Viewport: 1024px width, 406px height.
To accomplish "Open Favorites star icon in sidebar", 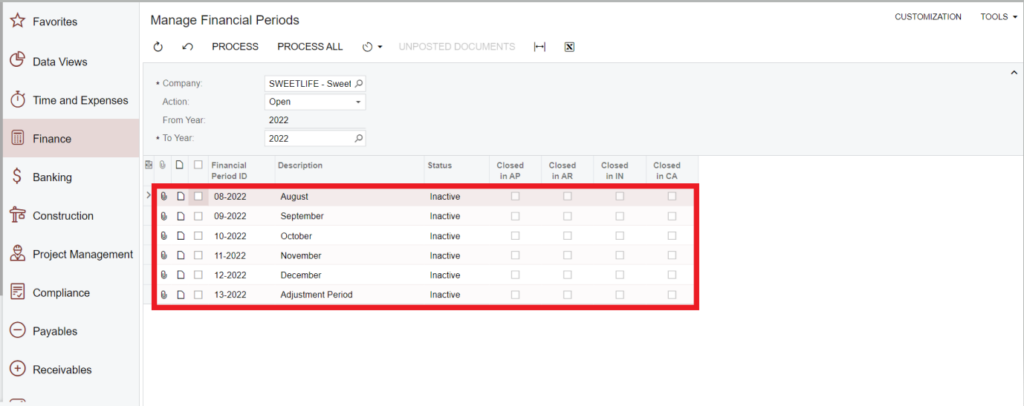I will (17, 21).
